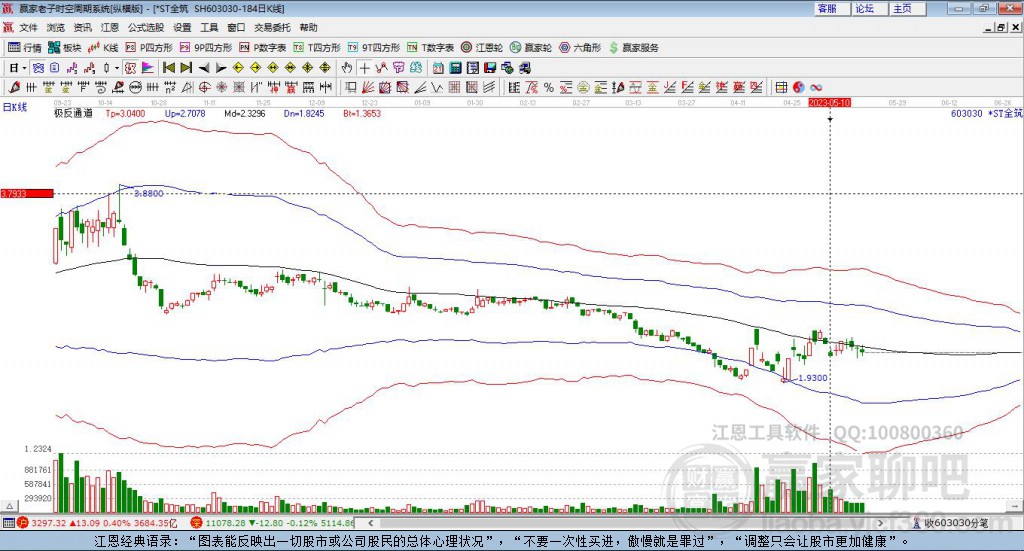The height and width of the screenshot is (551, 1024).
Task: Click the 603030 *ST全筑 stock label
Action: pyautogui.click(x=987, y=114)
